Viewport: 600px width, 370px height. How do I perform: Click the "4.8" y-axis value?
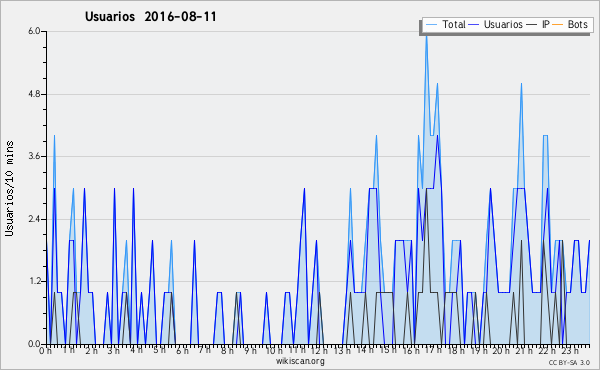(34, 94)
